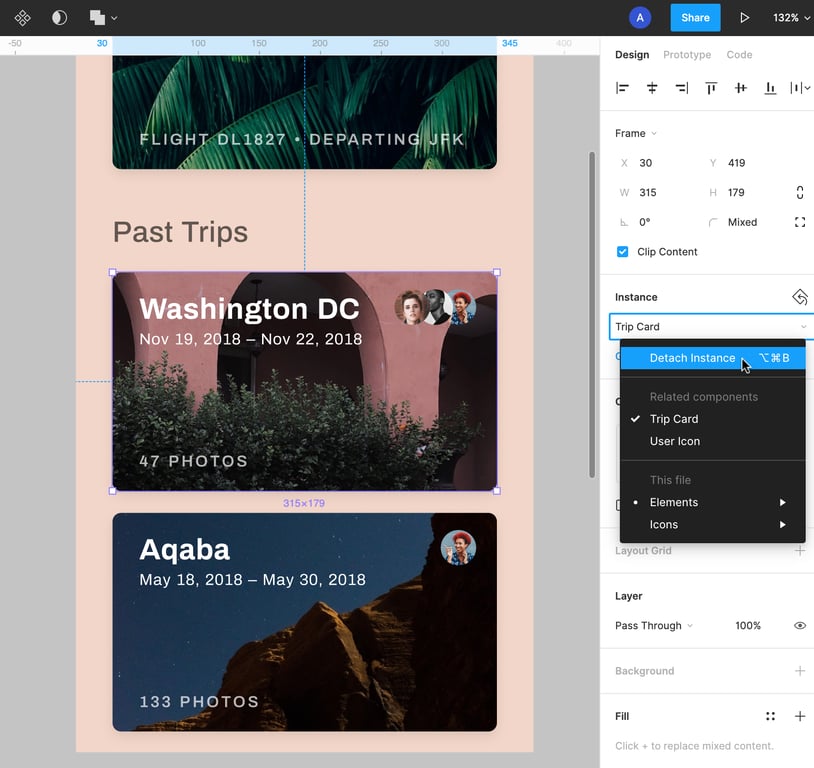Click the component tool icon in top bar
The image size is (814, 768).
click(x=22, y=18)
